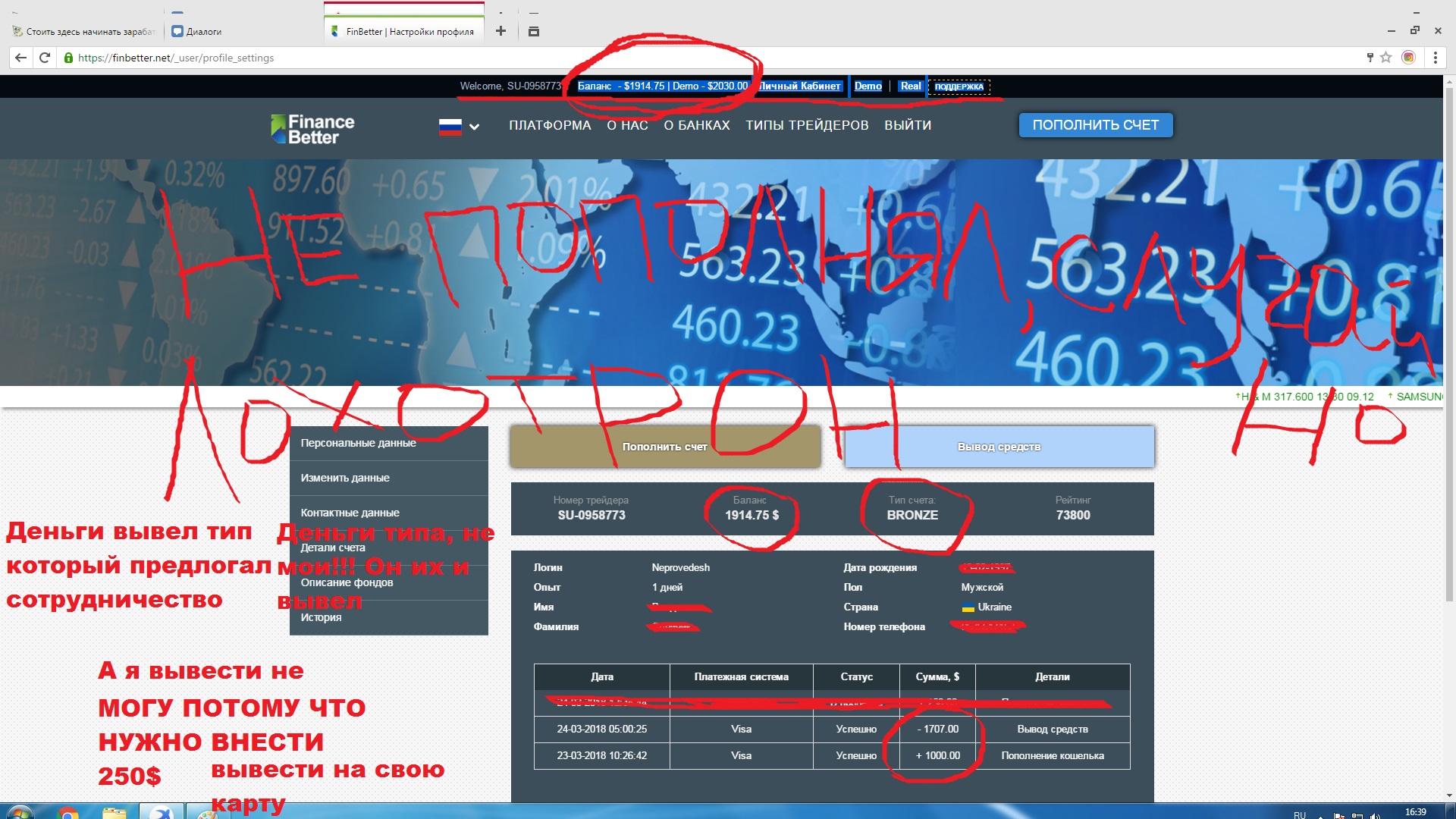This screenshot has width=1456, height=819.
Task: Click the login name Neprovedesh
Action: [x=681, y=568]
